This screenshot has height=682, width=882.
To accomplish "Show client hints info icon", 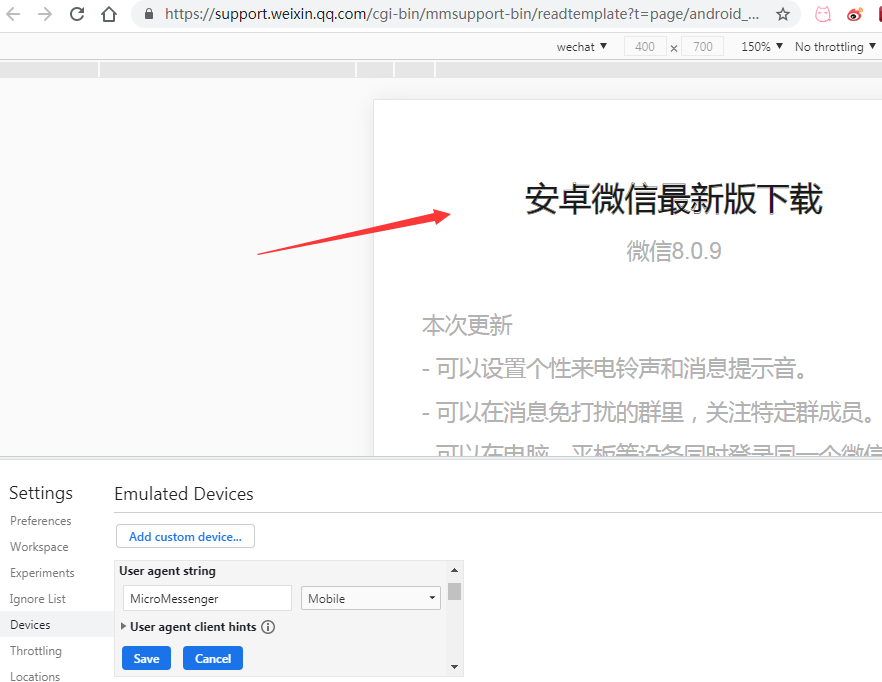I will pyautogui.click(x=268, y=627).
